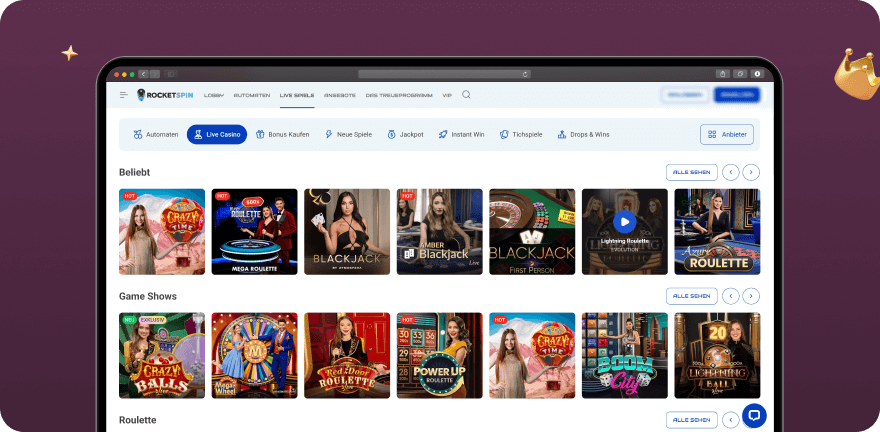880x432 pixels.
Task: Click Alle Sehen for Beliebt section
Action: tap(692, 172)
